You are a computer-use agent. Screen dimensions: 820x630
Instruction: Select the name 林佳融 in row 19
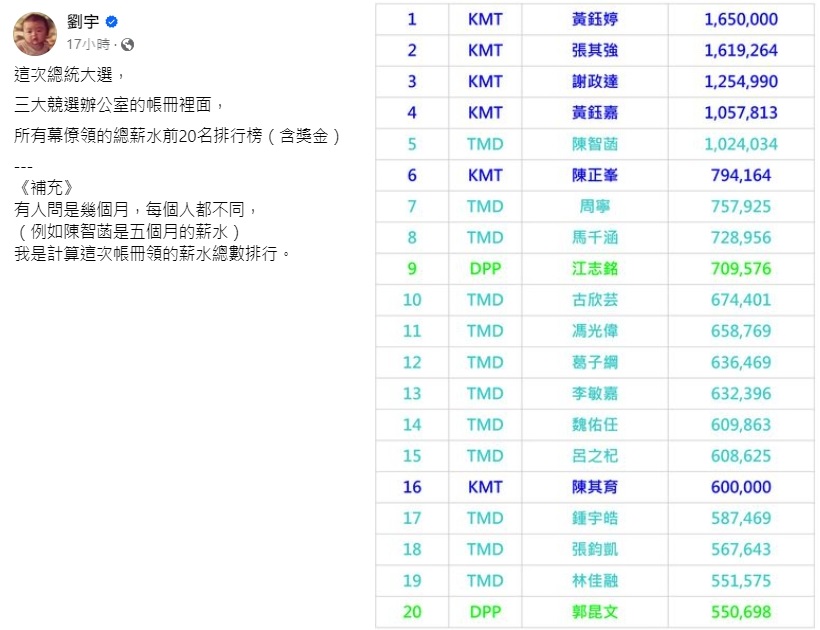[594, 580]
